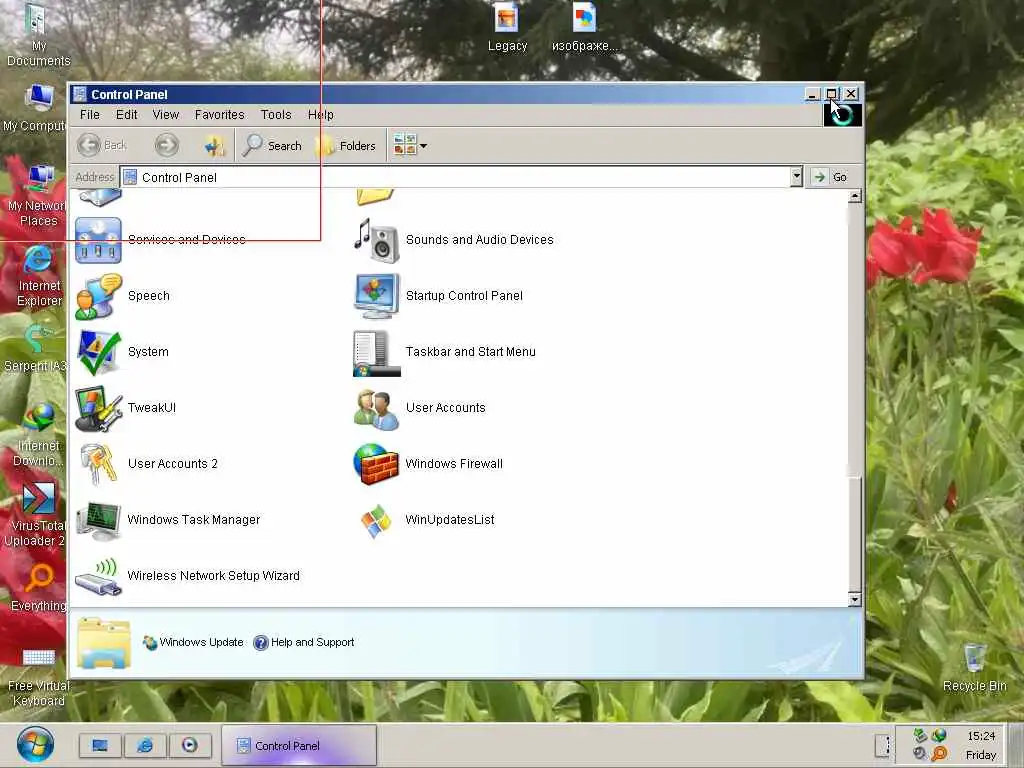Screen dimensions: 1024x768
Task: Click the Help and Support link
Action: (x=304, y=643)
